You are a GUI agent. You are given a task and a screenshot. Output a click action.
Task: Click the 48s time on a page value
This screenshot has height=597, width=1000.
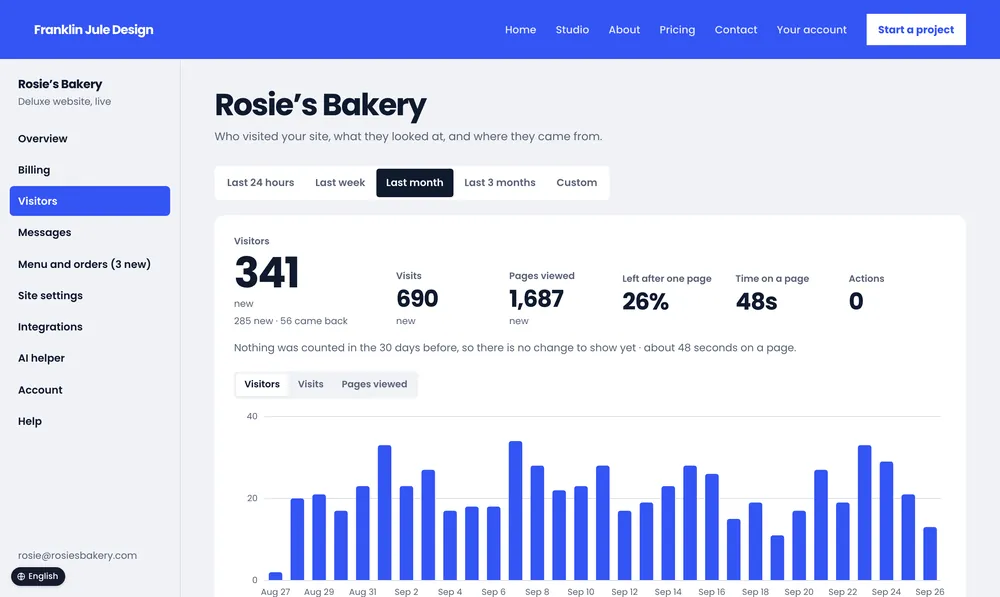coord(756,301)
